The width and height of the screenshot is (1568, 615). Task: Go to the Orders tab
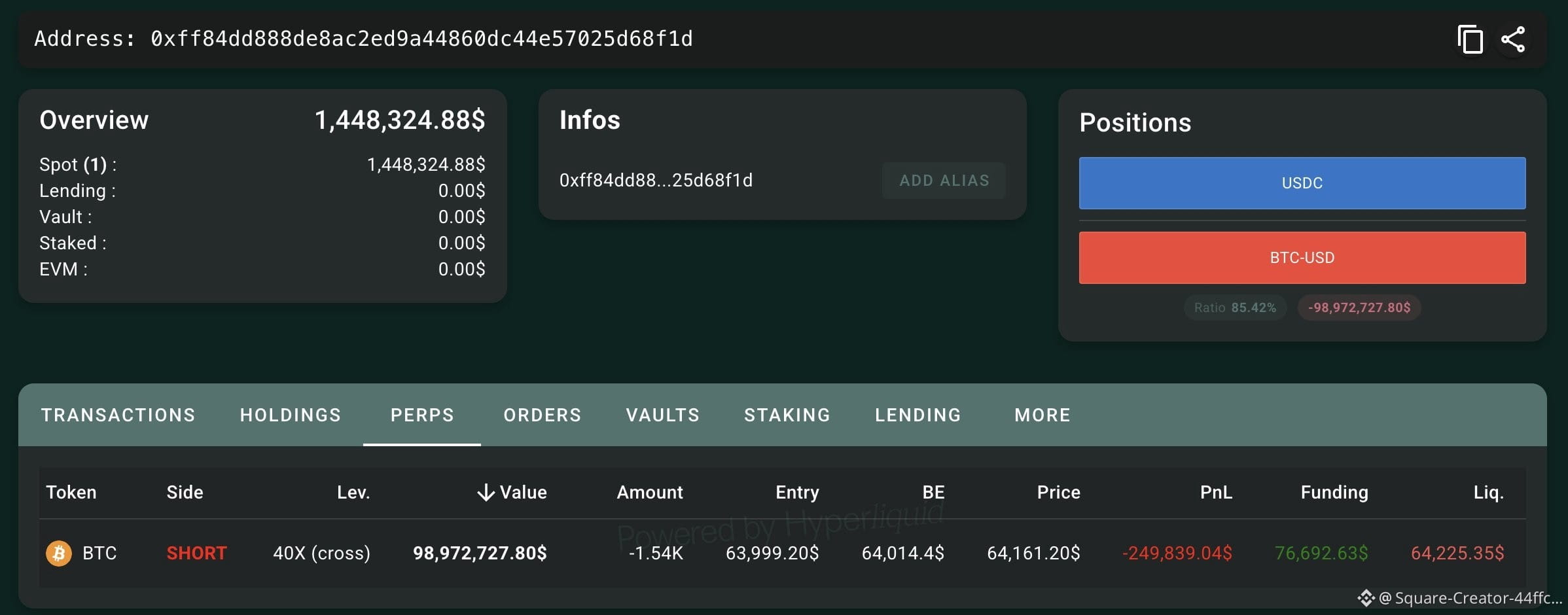pyautogui.click(x=543, y=415)
